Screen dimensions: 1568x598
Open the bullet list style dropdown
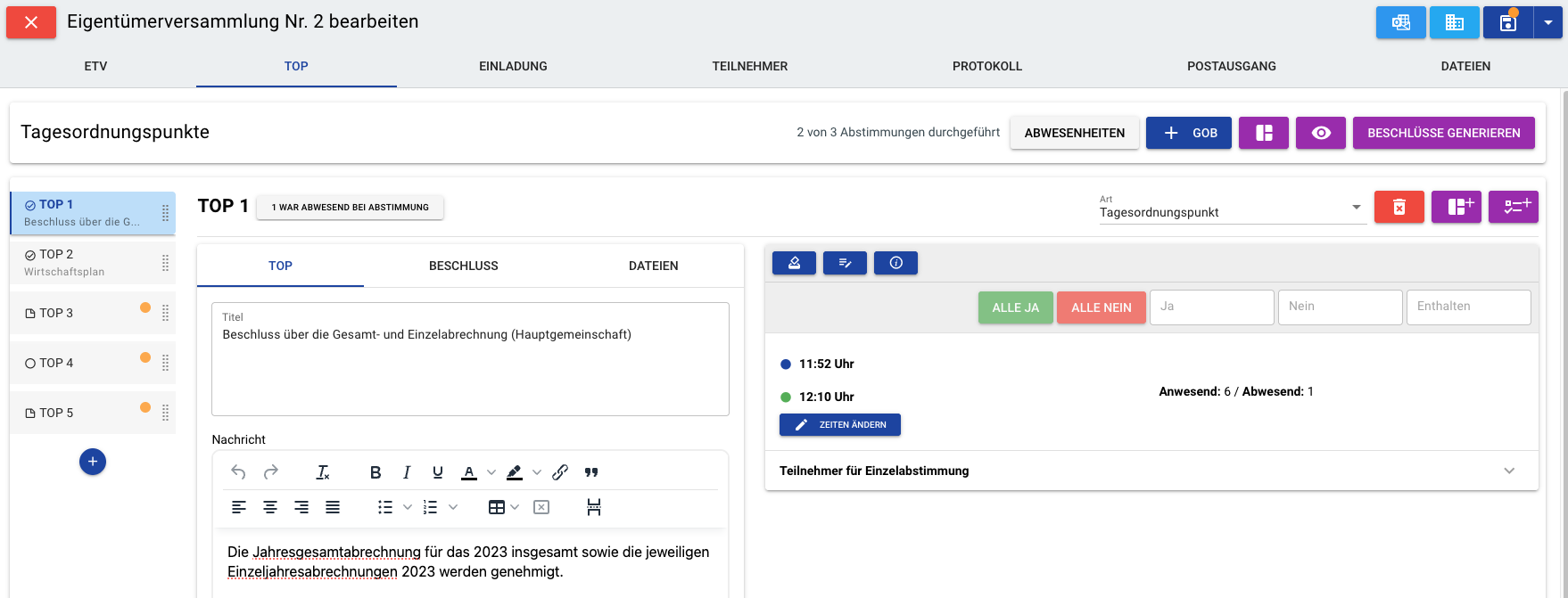pos(408,507)
